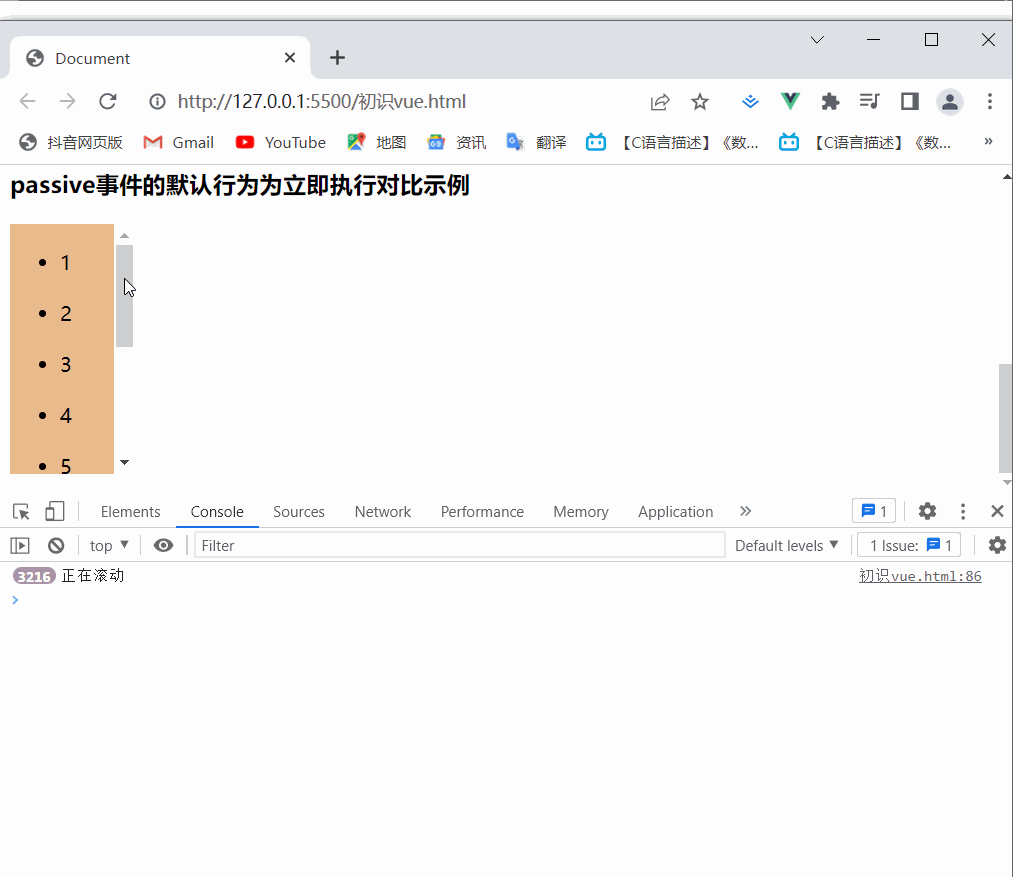
Task: Open Chrome three-dot menu
Action: click(990, 101)
